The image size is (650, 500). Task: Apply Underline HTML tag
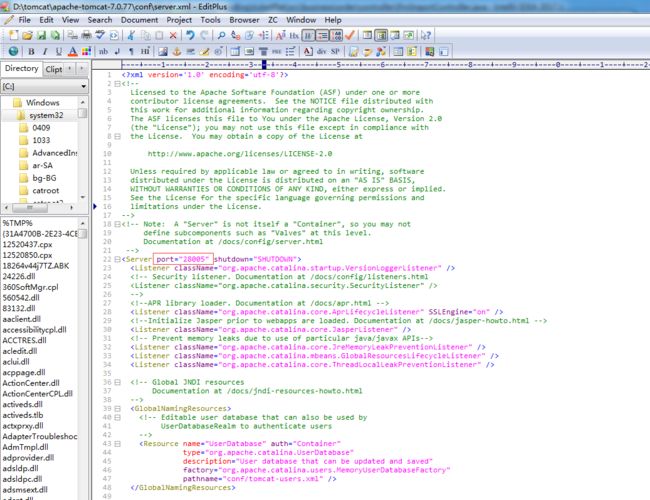pyautogui.click(x=58, y=51)
